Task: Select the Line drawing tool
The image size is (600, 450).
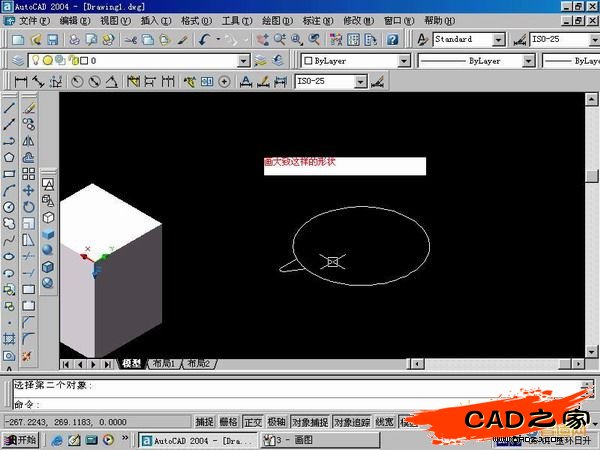Action: 9,107
